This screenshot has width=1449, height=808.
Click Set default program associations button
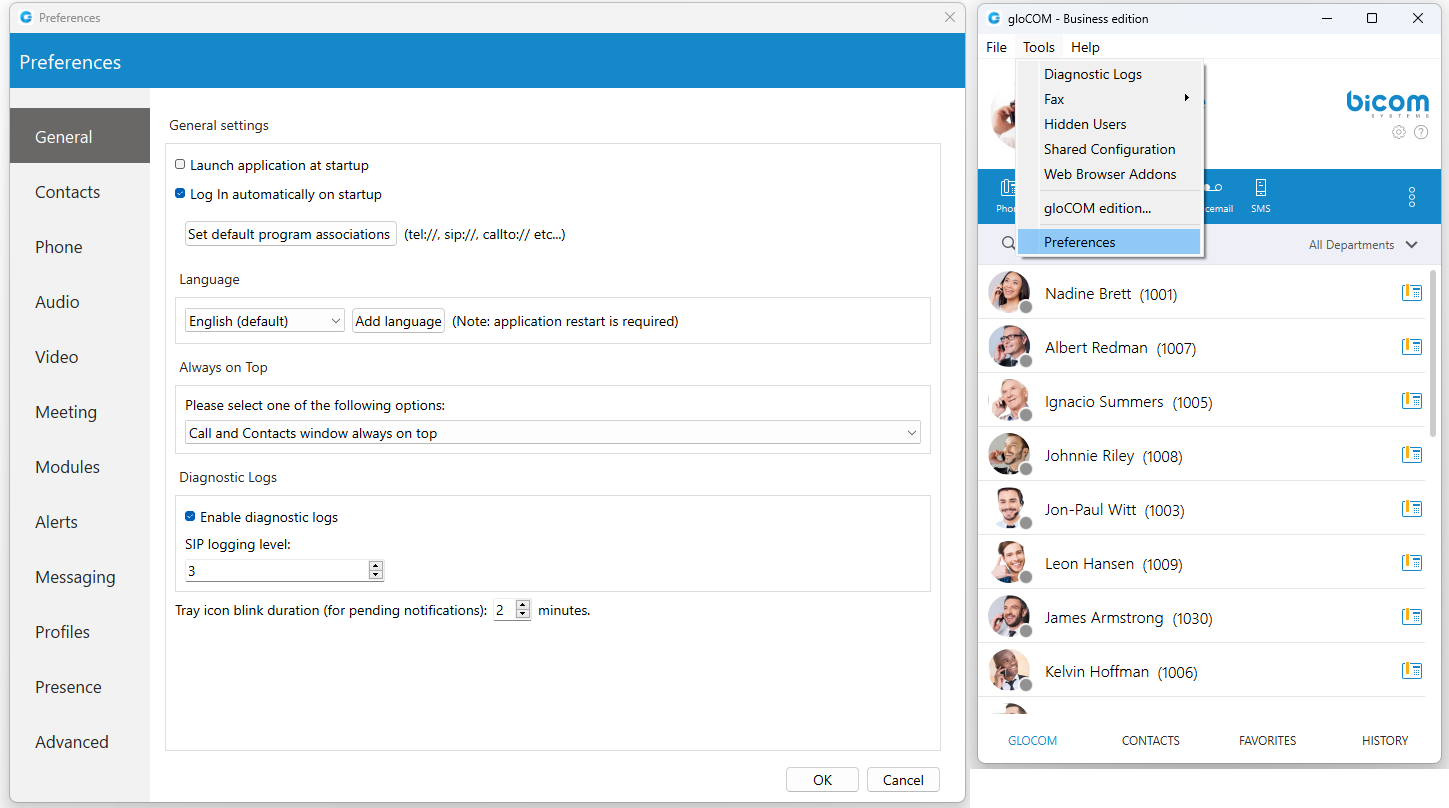291,234
